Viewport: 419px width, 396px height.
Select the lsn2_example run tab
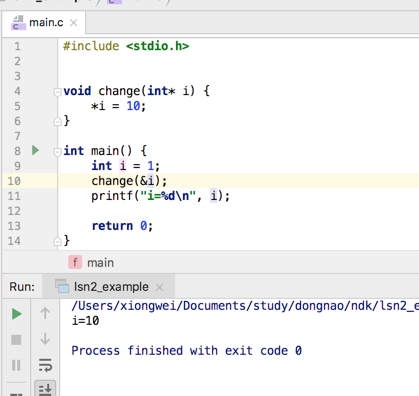pos(108,287)
